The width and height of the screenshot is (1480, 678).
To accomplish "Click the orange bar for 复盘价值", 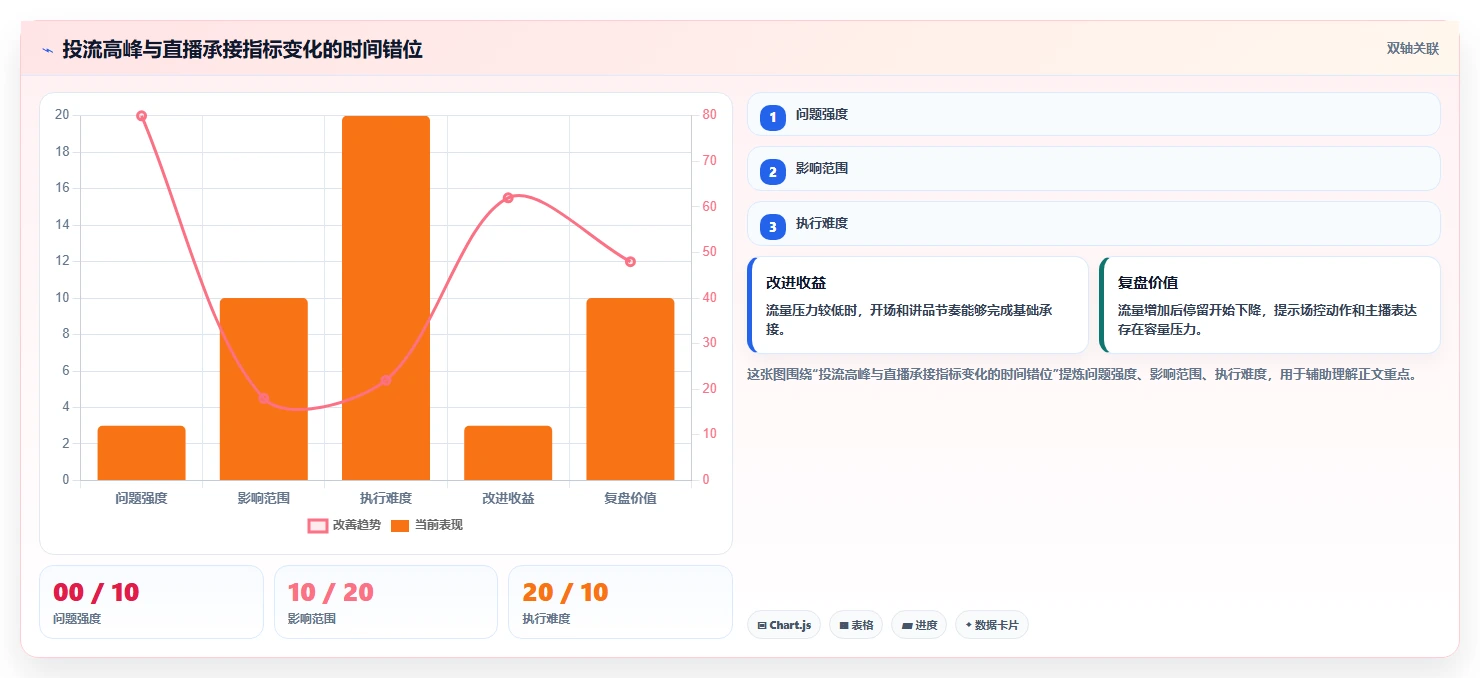I will tap(630, 389).
